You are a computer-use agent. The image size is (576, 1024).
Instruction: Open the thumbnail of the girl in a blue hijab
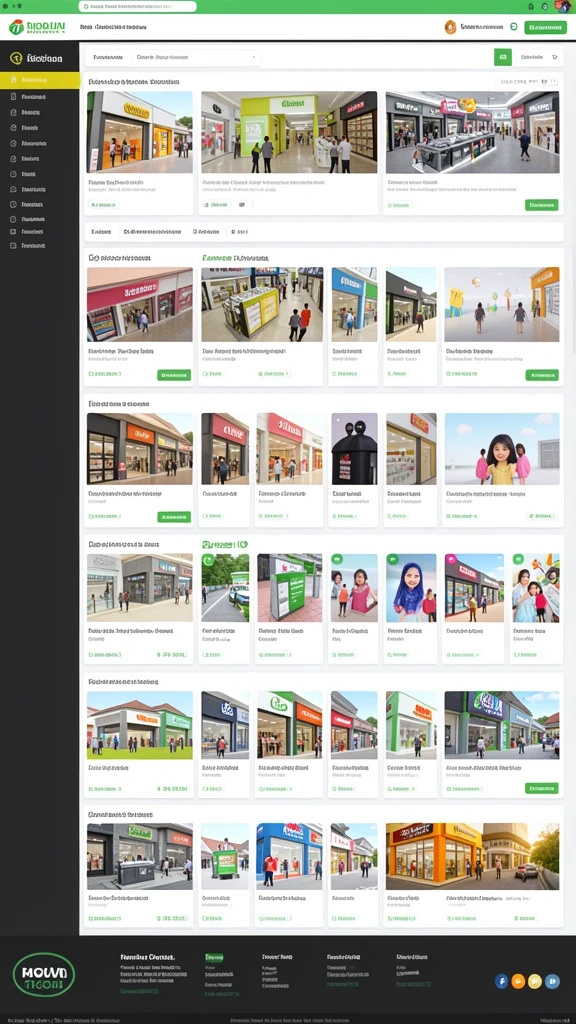(411, 588)
